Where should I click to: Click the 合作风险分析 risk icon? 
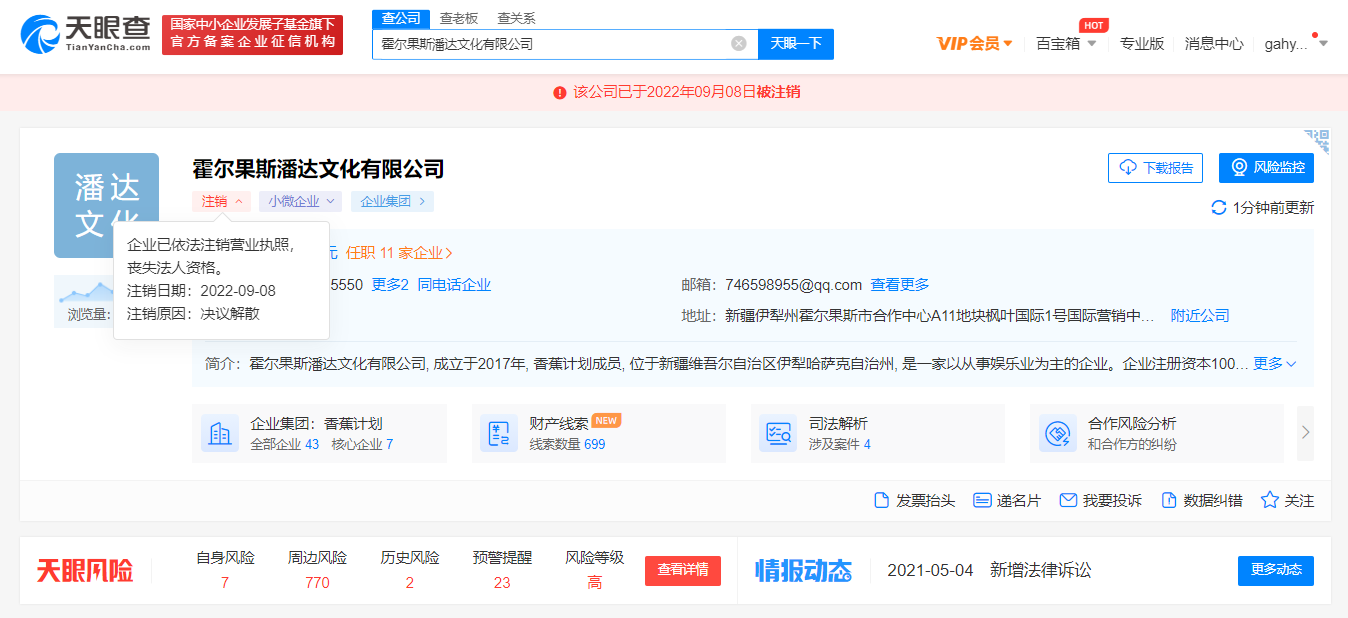tap(1057, 434)
